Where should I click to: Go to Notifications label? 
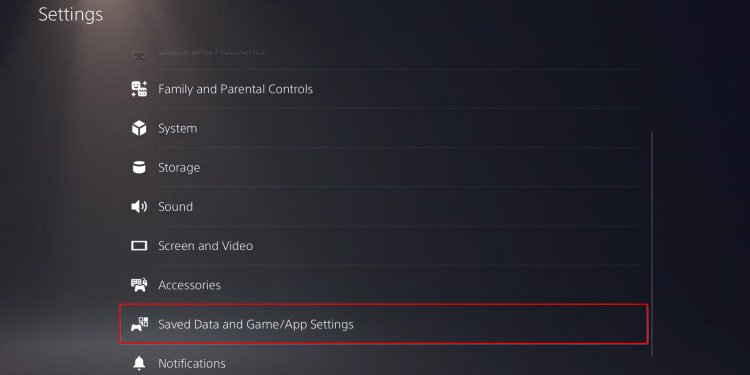coord(192,364)
